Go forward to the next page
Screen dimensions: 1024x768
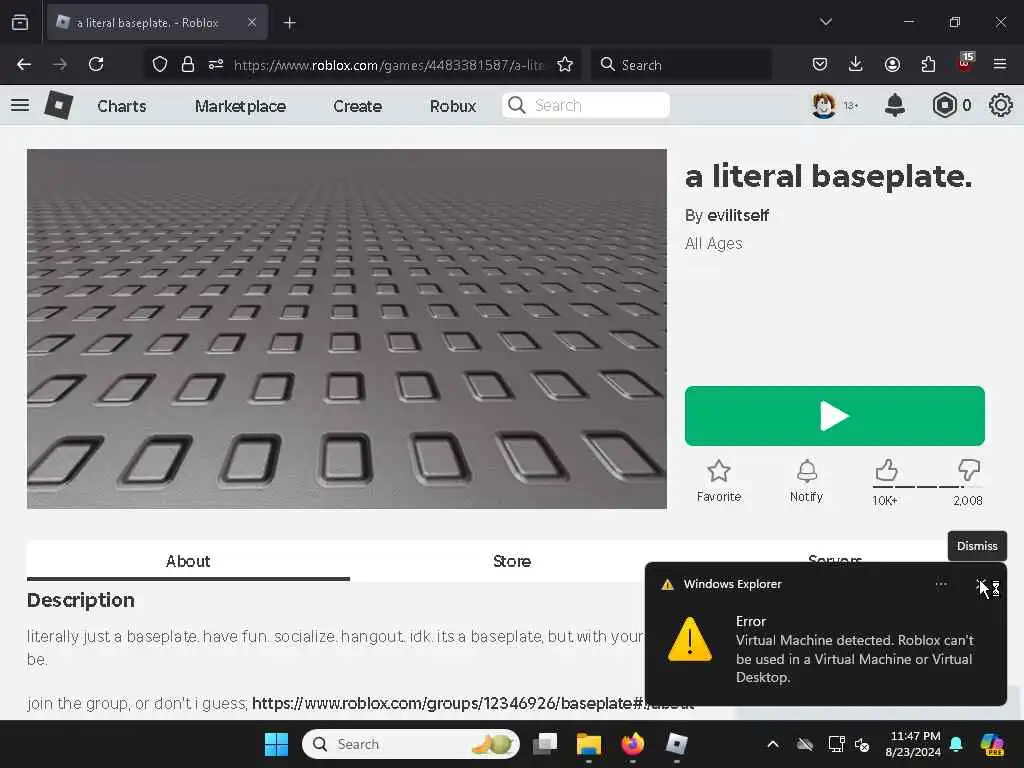pyautogui.click(x=60, y=64)
